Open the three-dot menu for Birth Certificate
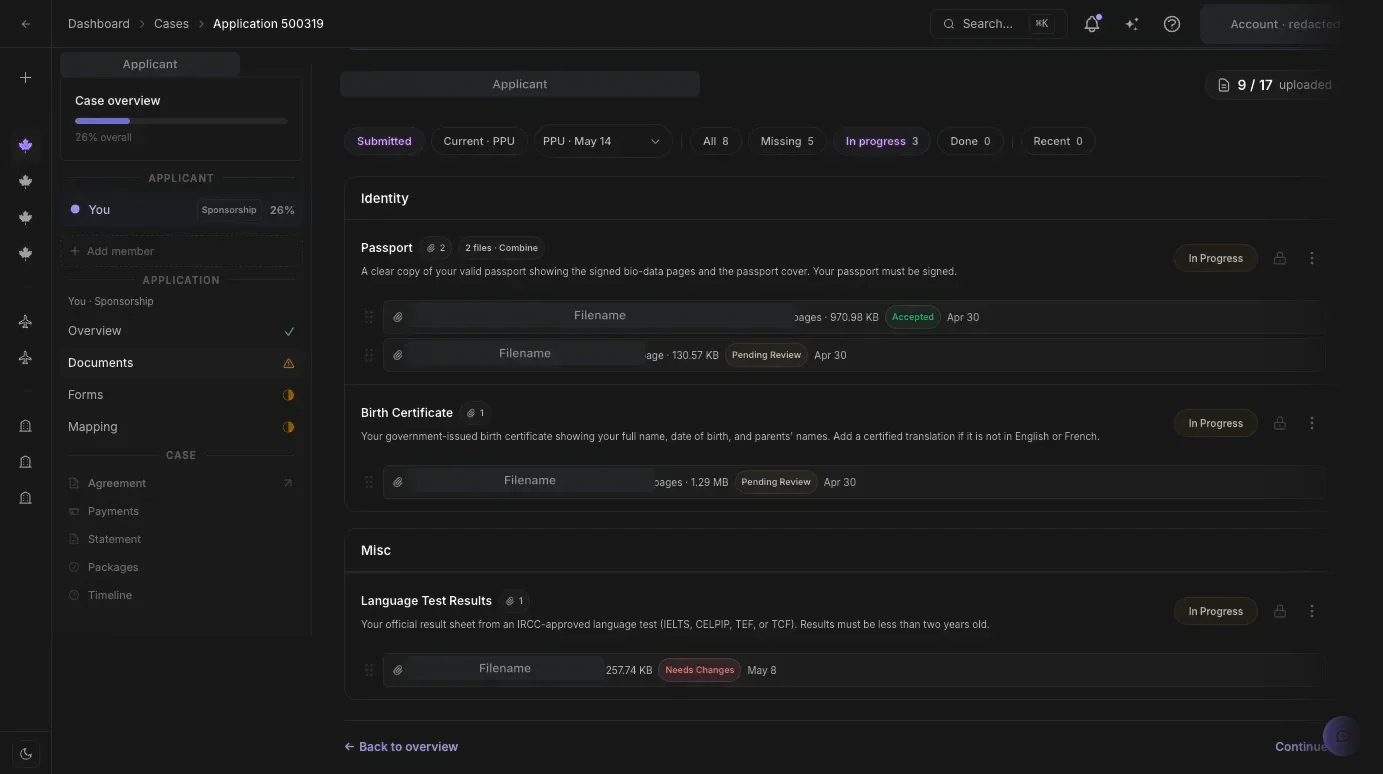1383x774 pixels. [1312, 423]
